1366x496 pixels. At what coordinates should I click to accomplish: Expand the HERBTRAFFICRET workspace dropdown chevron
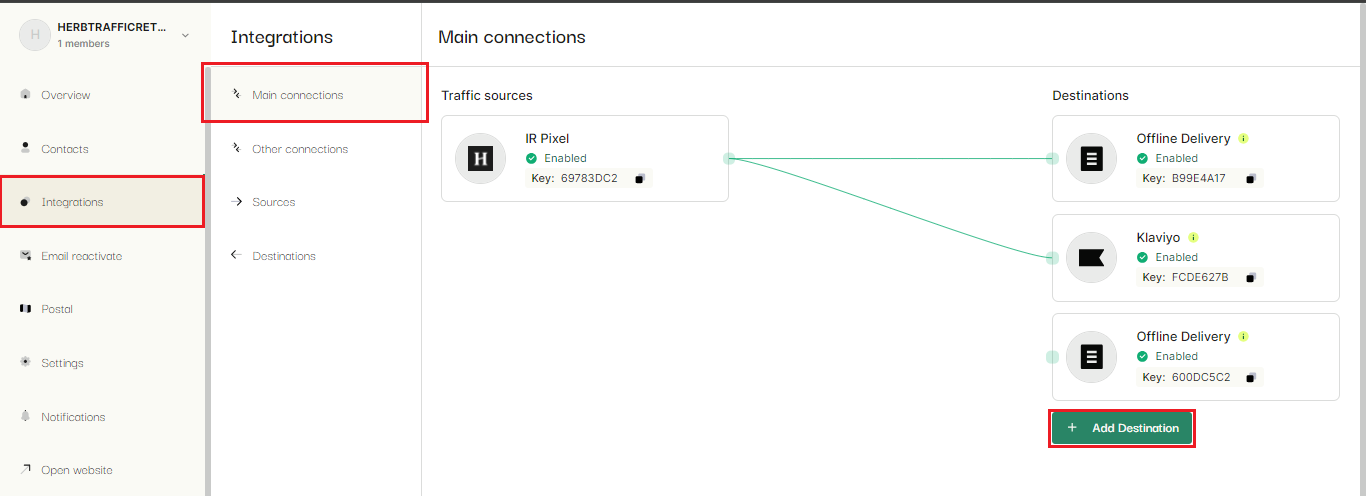185,35
